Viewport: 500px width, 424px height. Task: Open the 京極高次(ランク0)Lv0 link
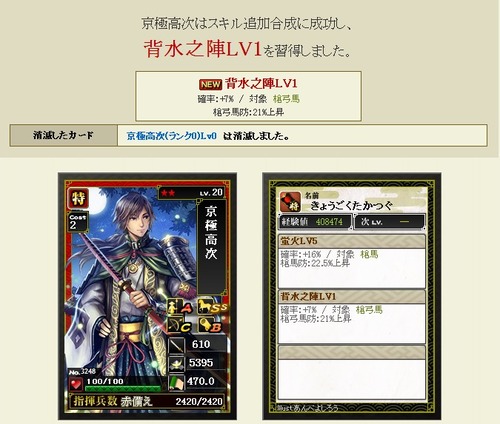tap(172, 136)
